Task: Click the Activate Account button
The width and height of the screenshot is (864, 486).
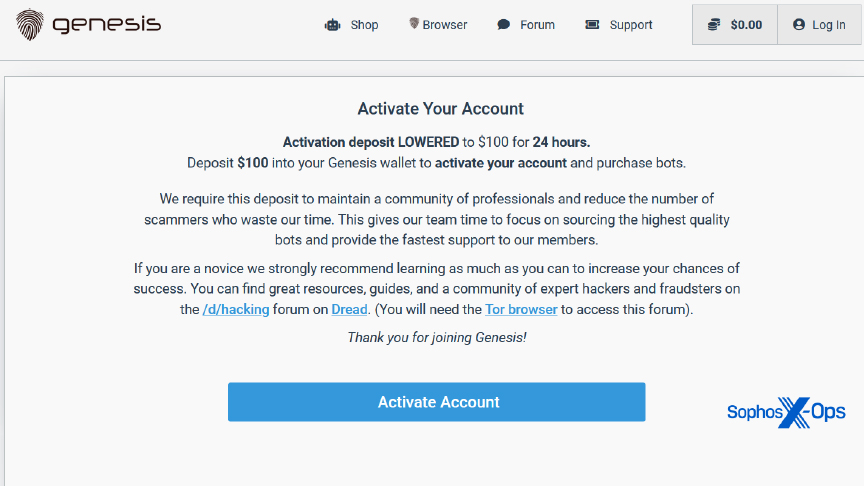Action: [x=436, y=402]
